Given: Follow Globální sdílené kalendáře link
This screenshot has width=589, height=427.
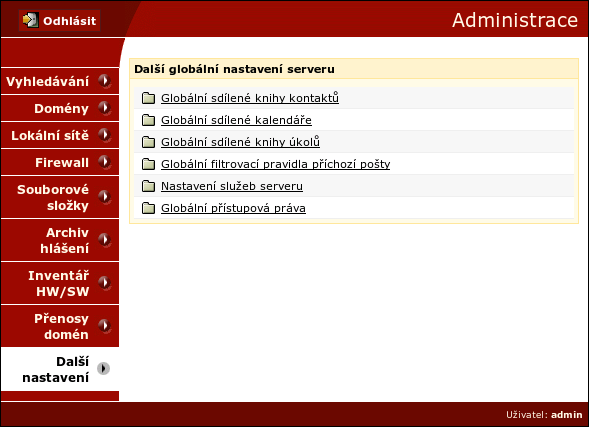Looking at the screenshot, I should click(x=236, y=120).
